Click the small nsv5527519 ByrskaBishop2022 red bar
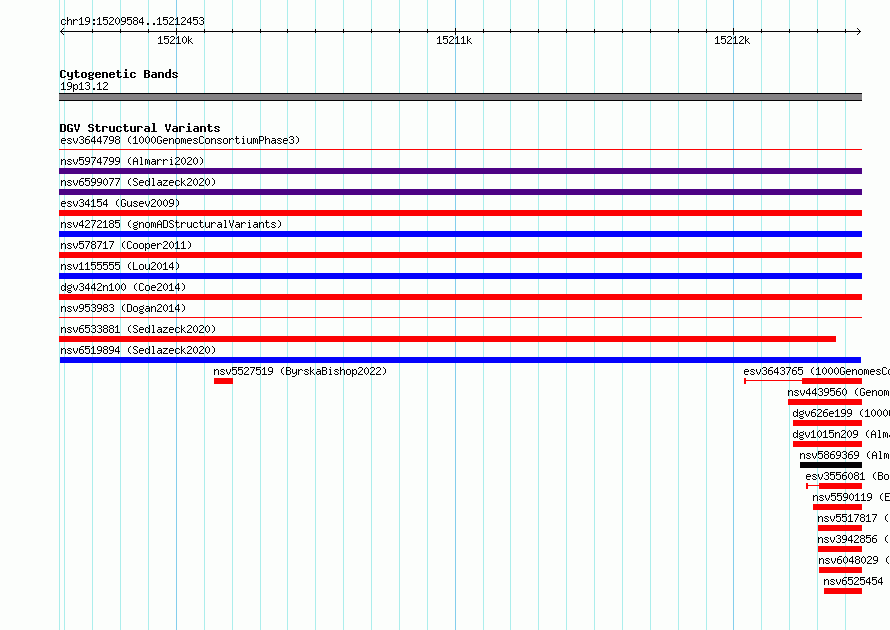This screenshot has height=630, width=890. (x=223, y=381)
